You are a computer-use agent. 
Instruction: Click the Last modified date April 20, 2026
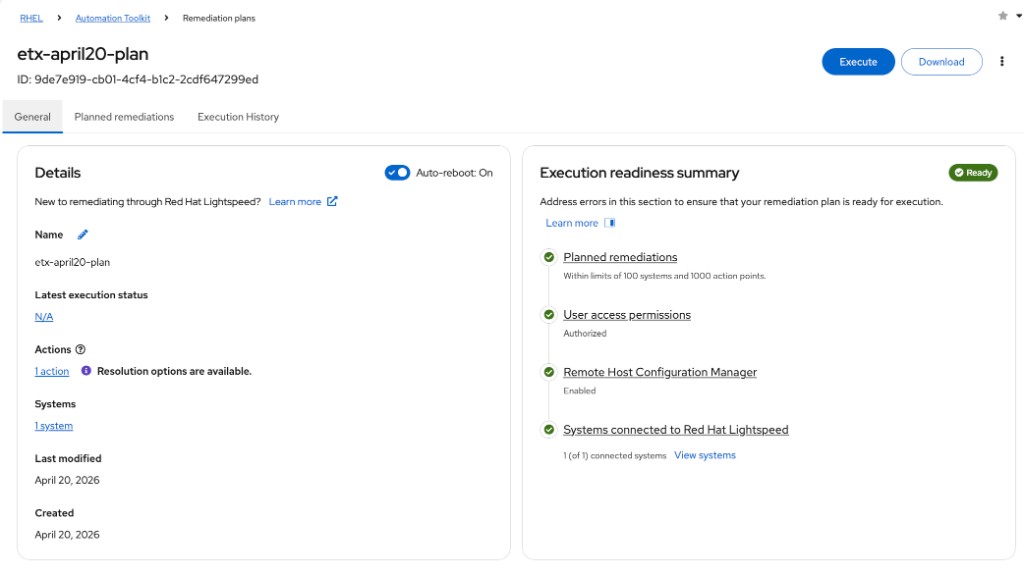click(x=67, y=480)
